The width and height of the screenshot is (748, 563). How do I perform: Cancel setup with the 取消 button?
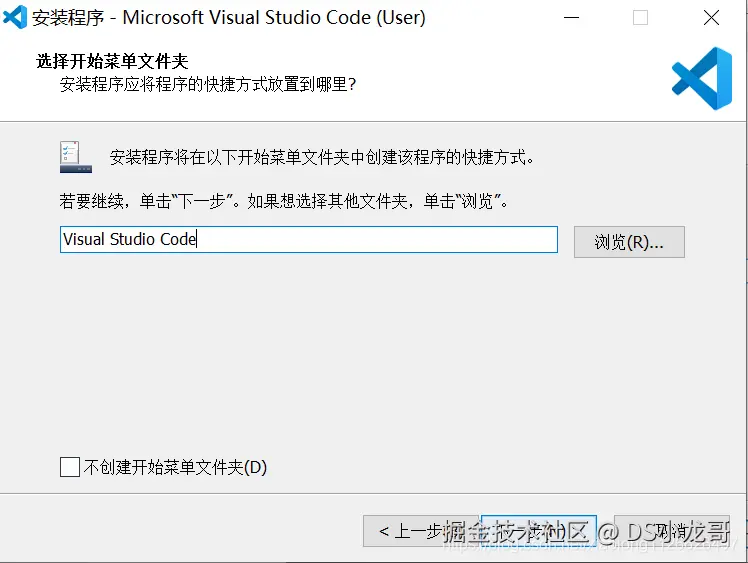tap(671, 531)
